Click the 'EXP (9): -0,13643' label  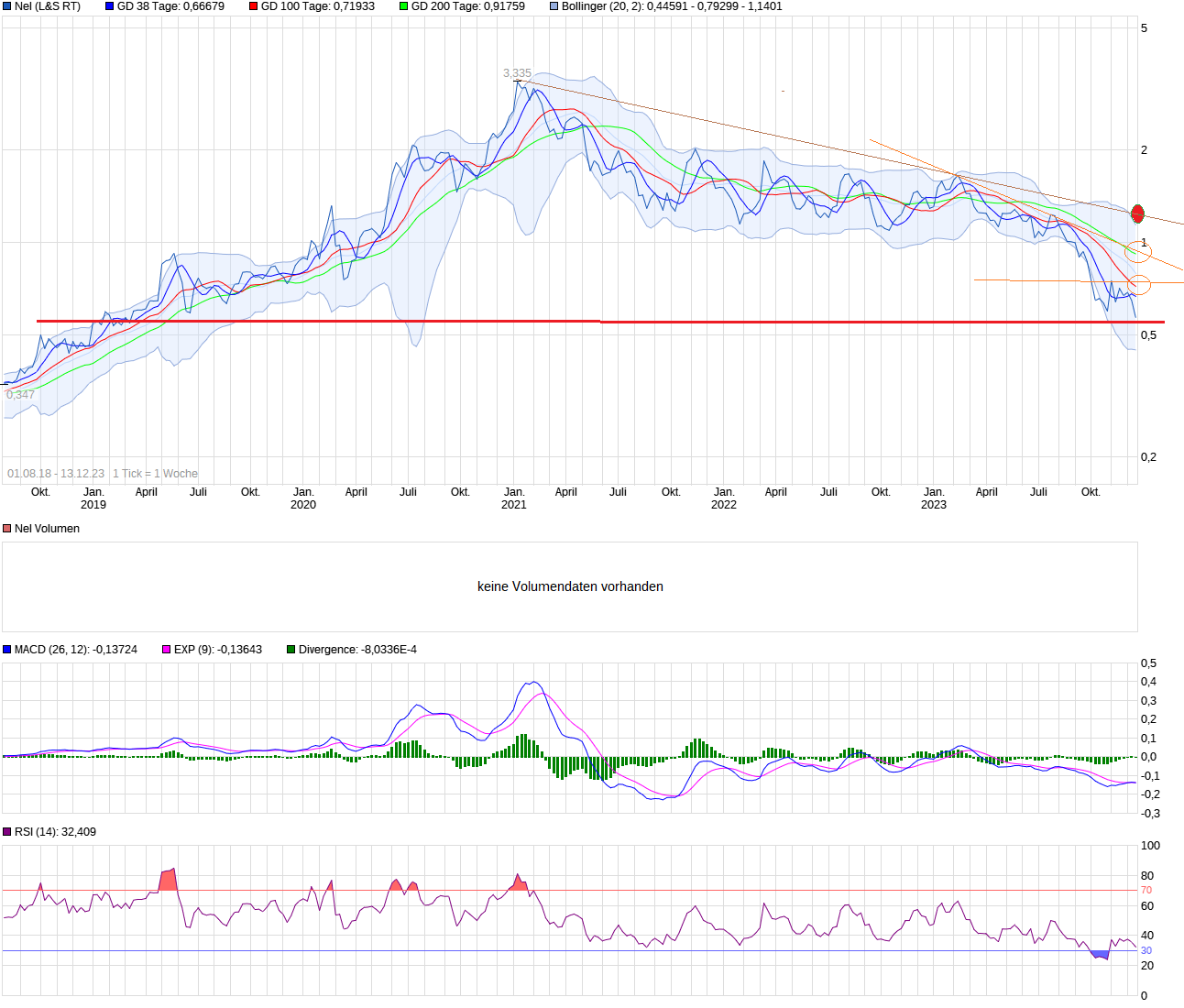pyautogui.click(x=218, y=650)
